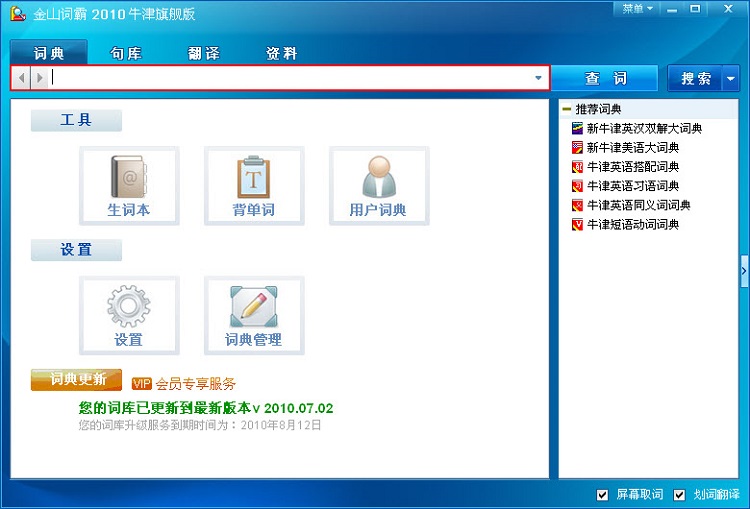Open the 背单词 word memorization tool
750x509 pixels.
coord(253,185)
